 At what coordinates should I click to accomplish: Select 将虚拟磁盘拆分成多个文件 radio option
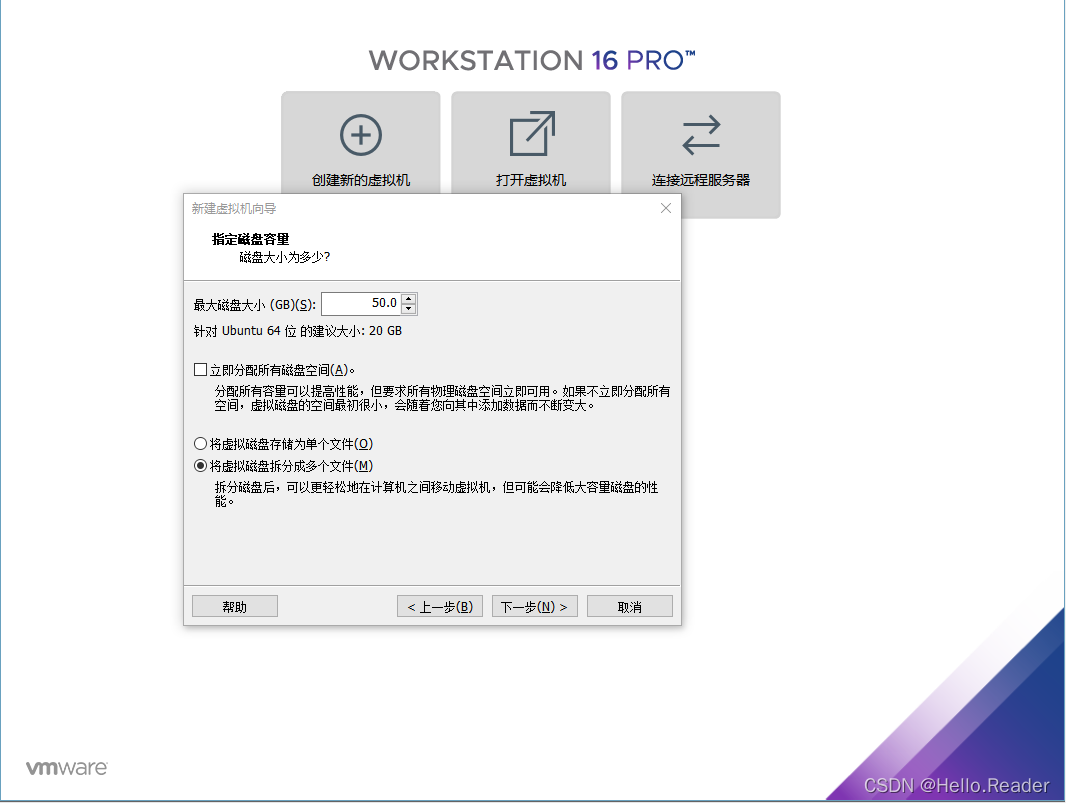200,466
